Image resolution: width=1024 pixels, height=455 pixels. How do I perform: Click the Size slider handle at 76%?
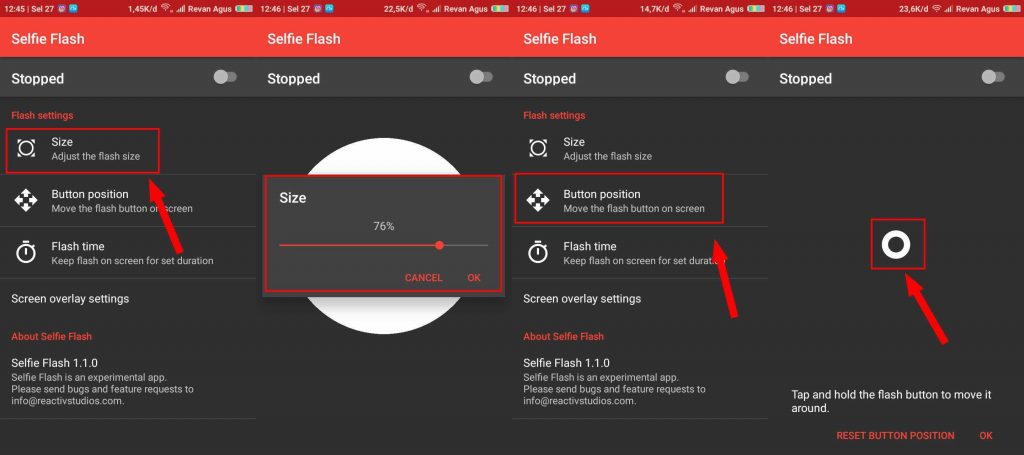439,245
